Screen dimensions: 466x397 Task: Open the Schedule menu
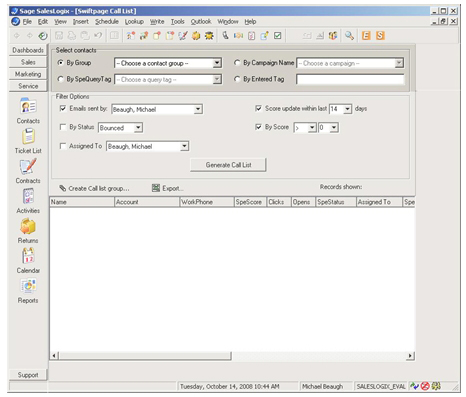(107, 22)
